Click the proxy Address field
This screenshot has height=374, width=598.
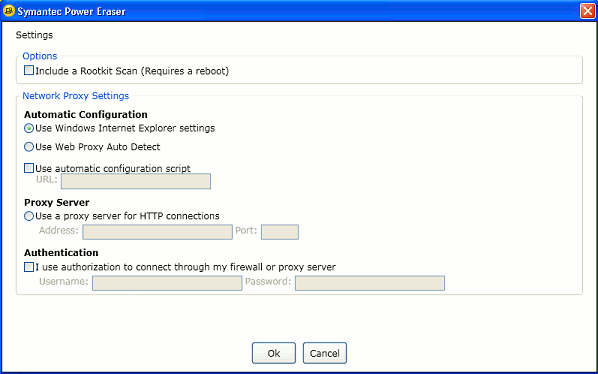[158, 232]
